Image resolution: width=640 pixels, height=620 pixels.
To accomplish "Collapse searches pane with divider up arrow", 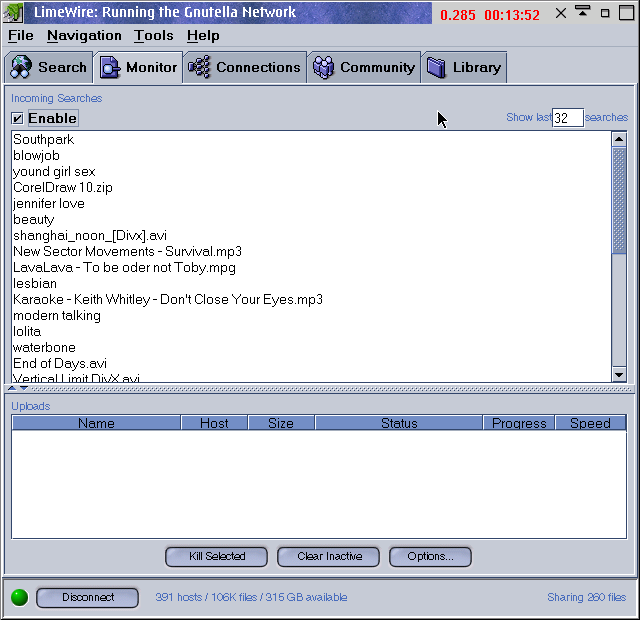I will (x=12, y=388).
